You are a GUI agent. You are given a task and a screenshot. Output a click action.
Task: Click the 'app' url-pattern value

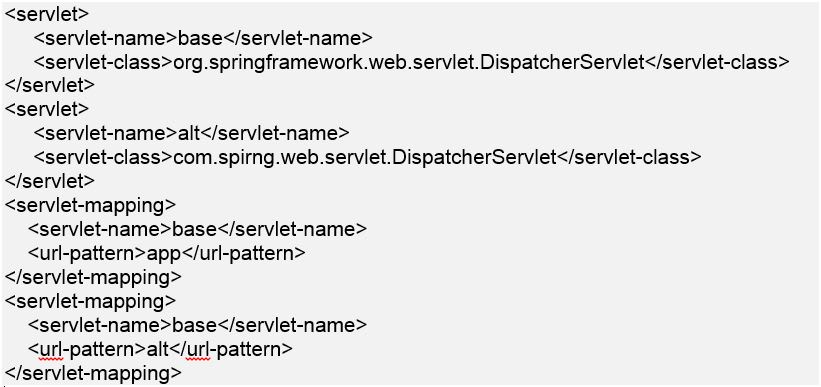[x=164, y=253]
